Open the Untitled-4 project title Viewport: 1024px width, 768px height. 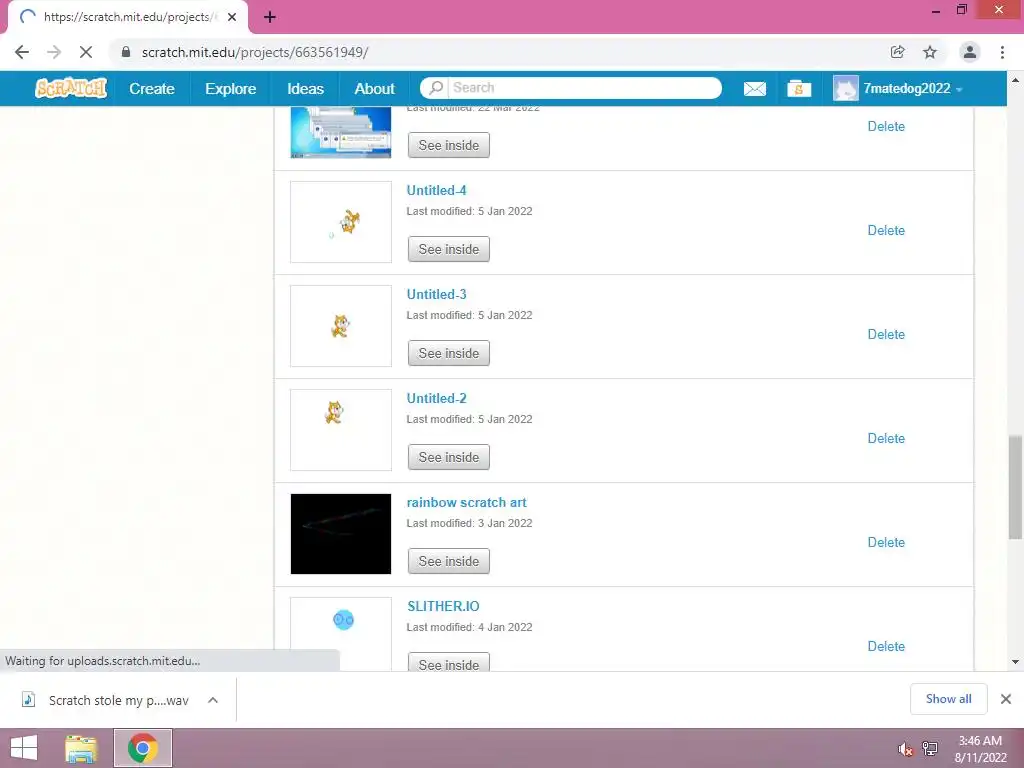436,190
